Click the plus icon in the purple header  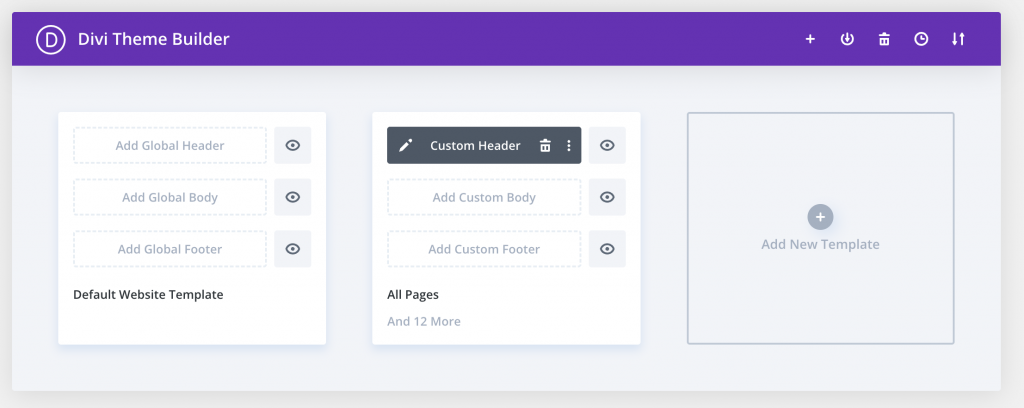810,40
